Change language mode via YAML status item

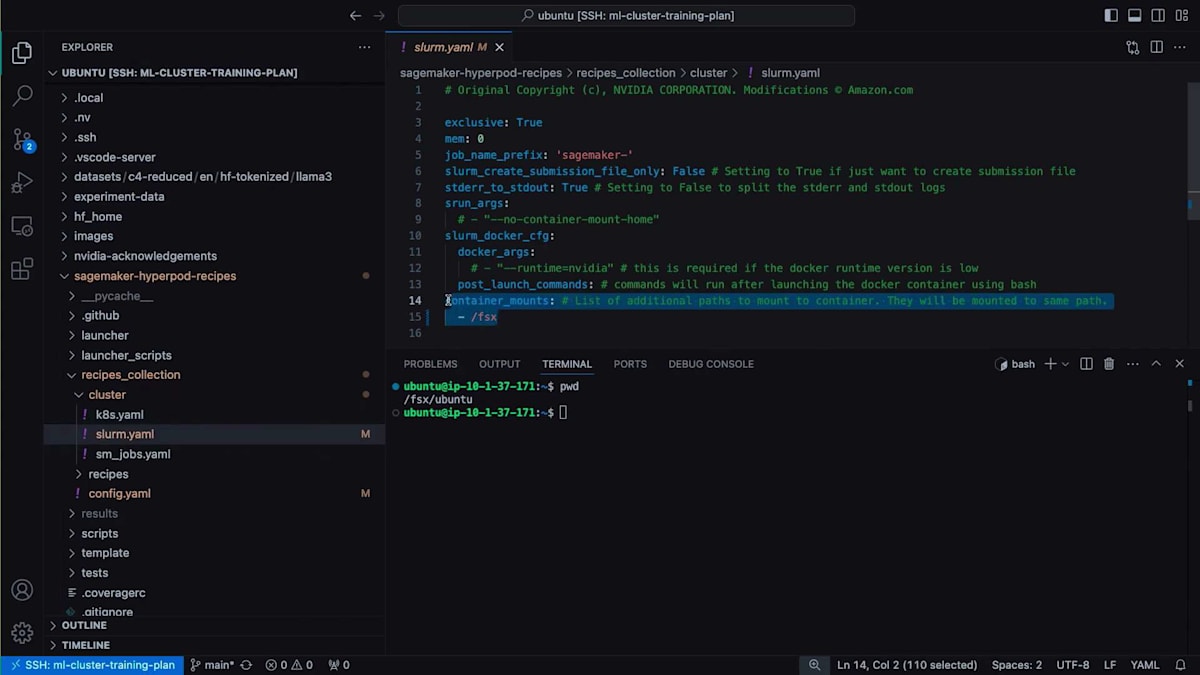click(x=1145, y=665)
